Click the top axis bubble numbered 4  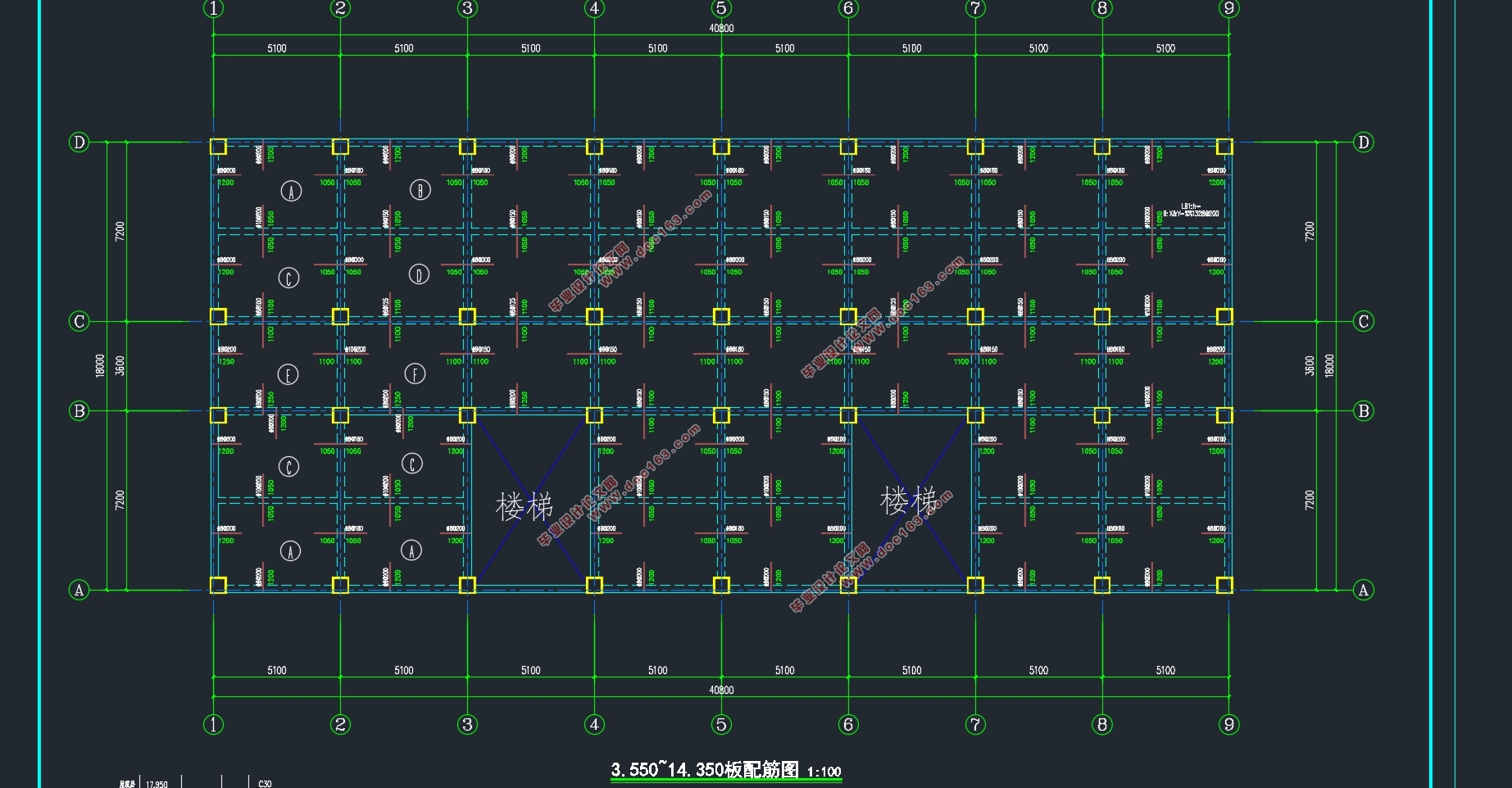point(594,8)
